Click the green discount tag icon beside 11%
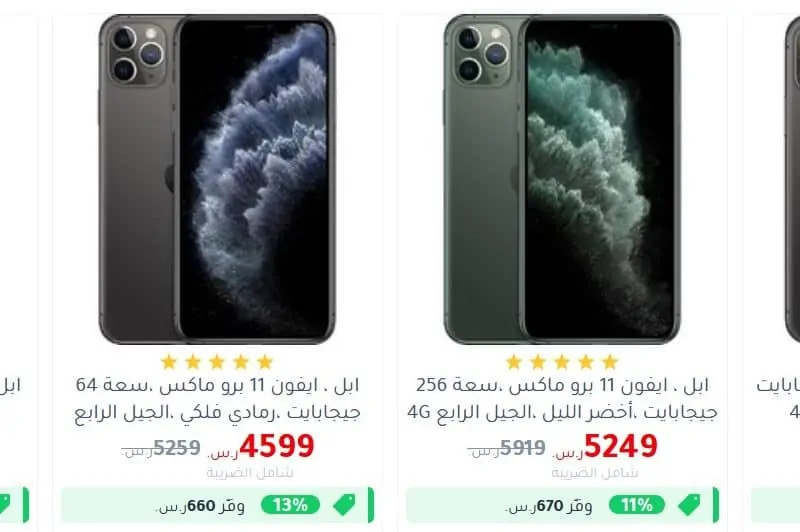 [689, 505]
